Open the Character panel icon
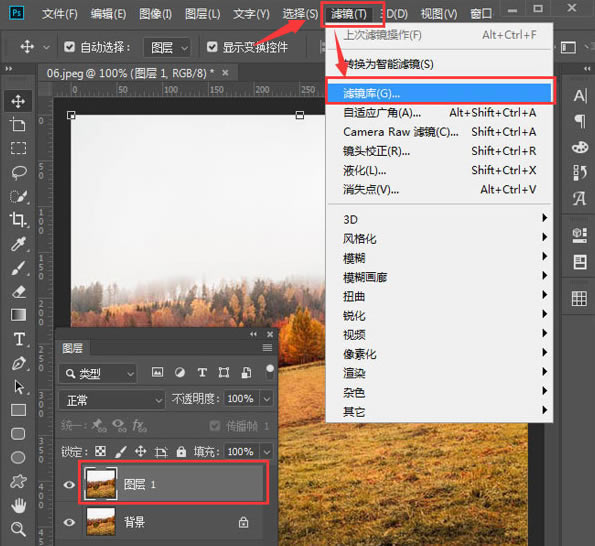 tap(580, 96)
